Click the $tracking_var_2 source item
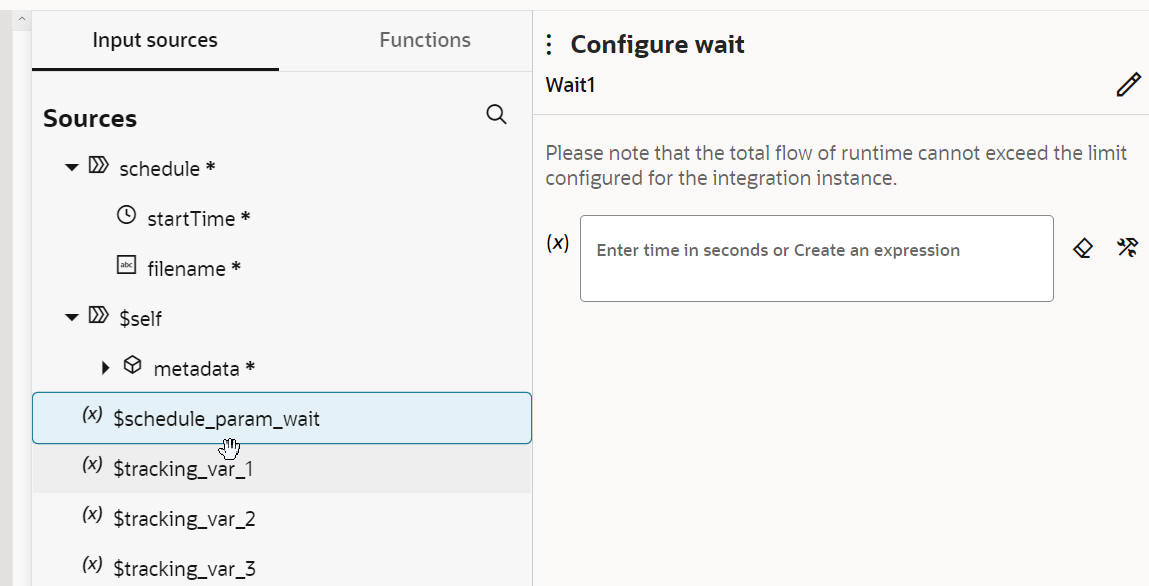Viewport: 1149px width, 586px height. (x=185, y=518)
